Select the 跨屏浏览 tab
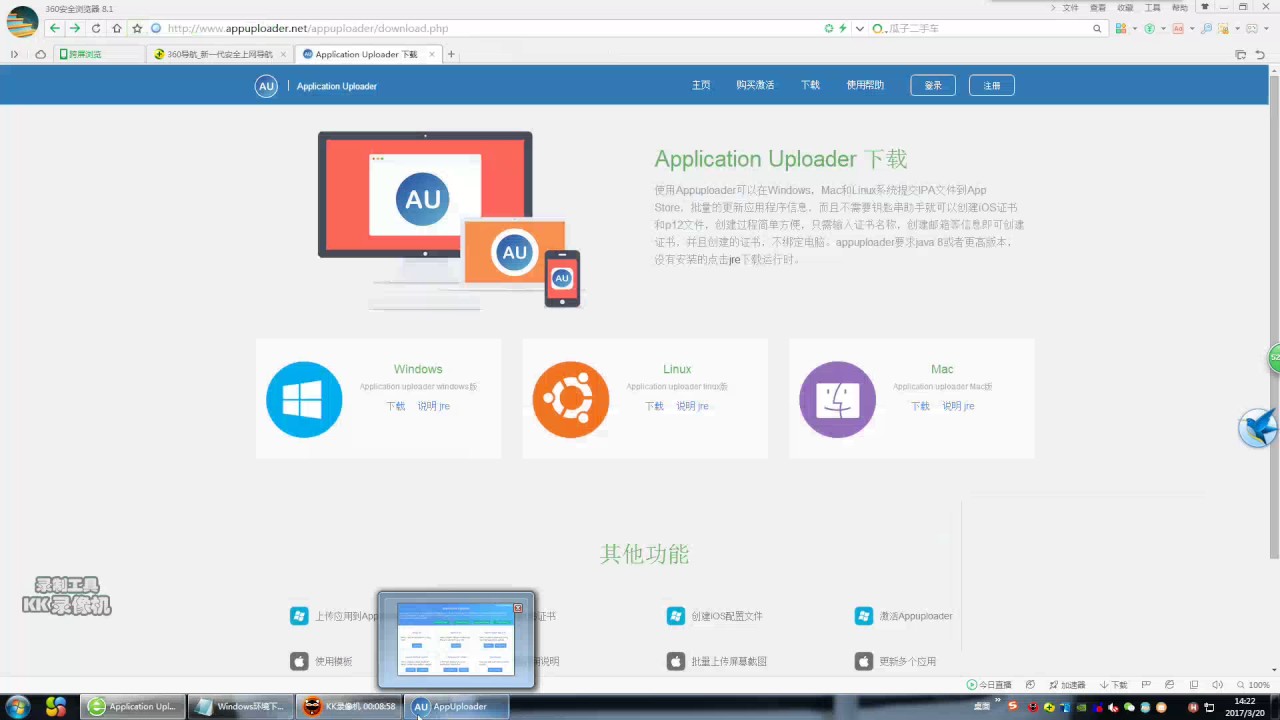 click(x=98, y=54)
